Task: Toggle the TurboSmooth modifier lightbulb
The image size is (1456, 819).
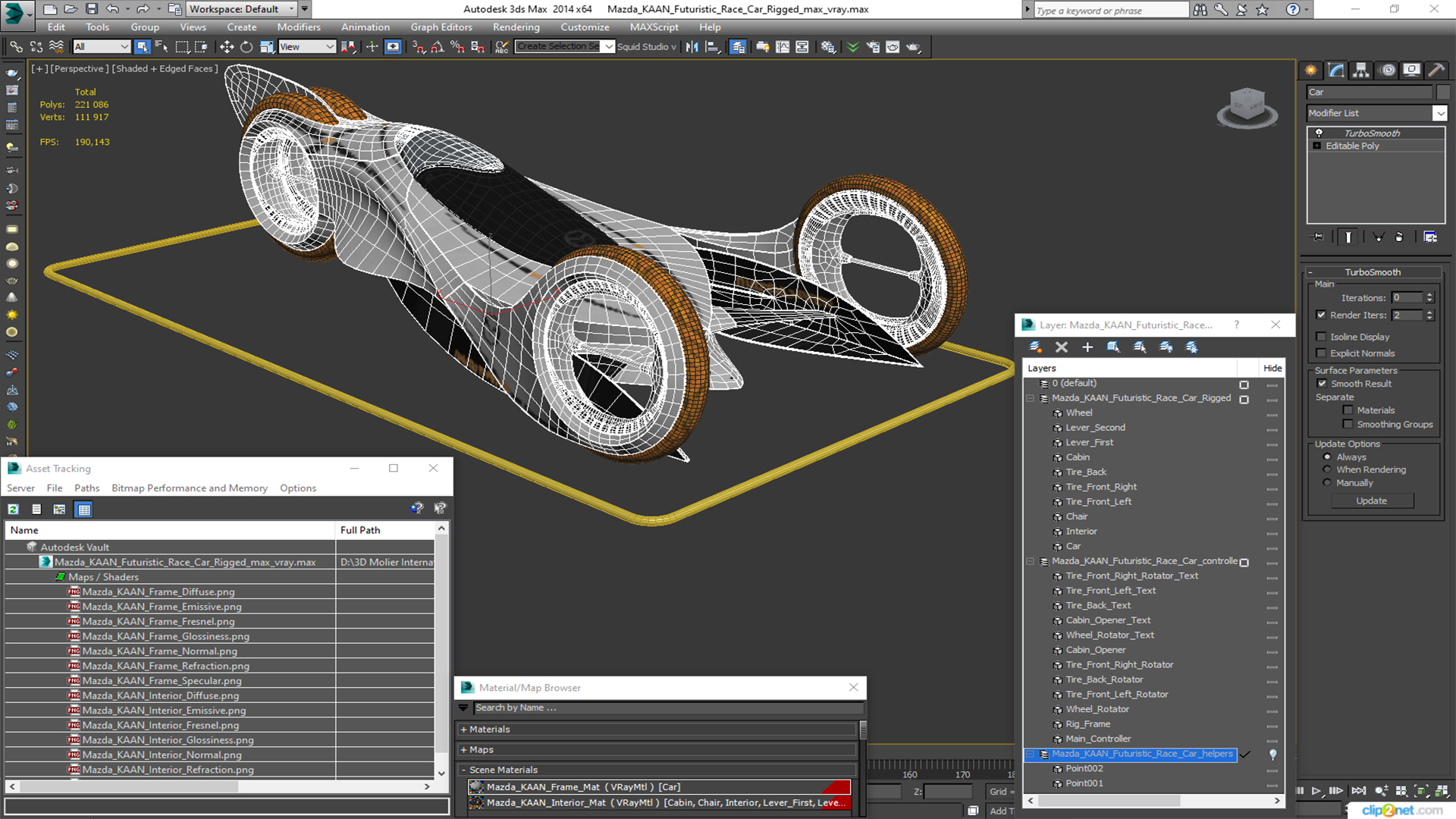Action: click(1319, 133)
